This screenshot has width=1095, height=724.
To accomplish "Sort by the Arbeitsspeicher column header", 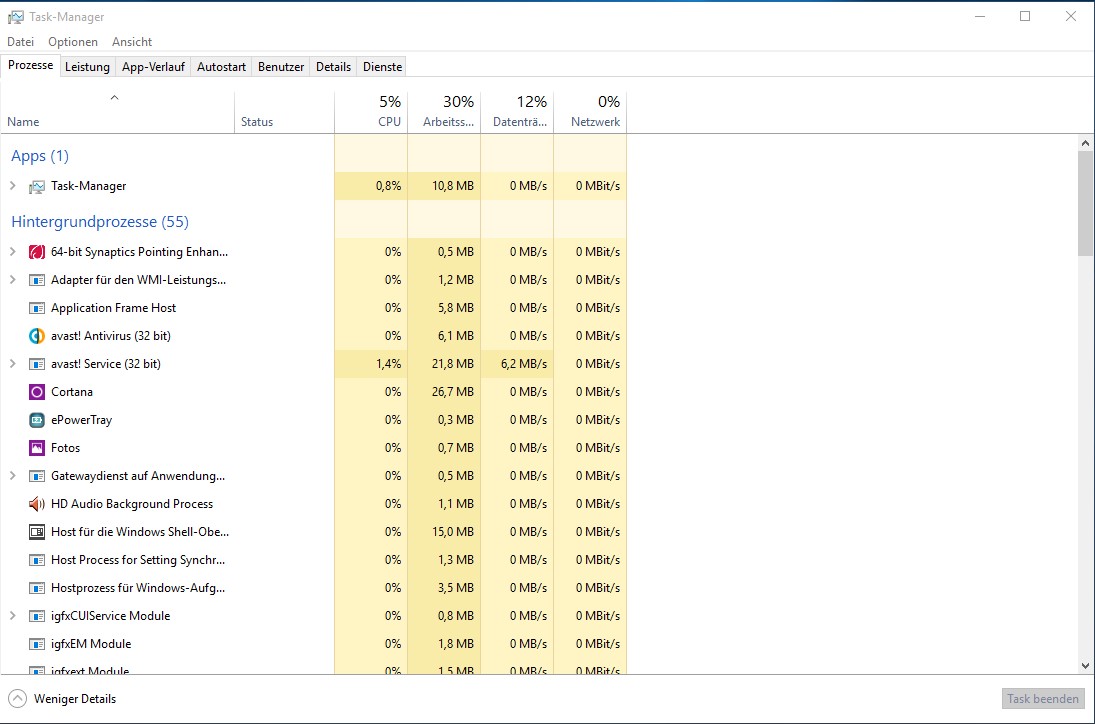I will click(x=445, y=112).
